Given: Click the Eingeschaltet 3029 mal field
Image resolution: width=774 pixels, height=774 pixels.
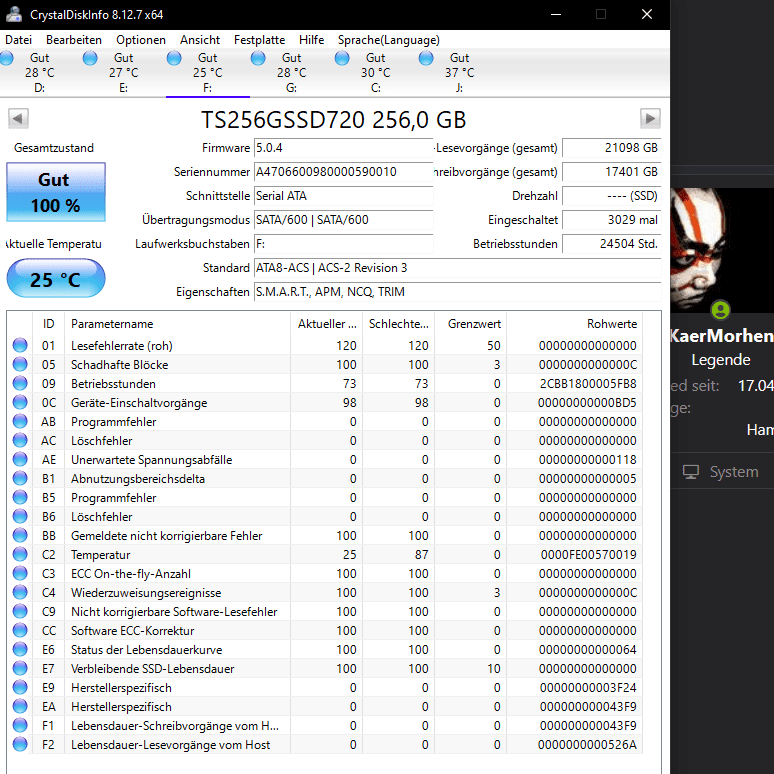Looking at the screenshot, I should 612,220.
